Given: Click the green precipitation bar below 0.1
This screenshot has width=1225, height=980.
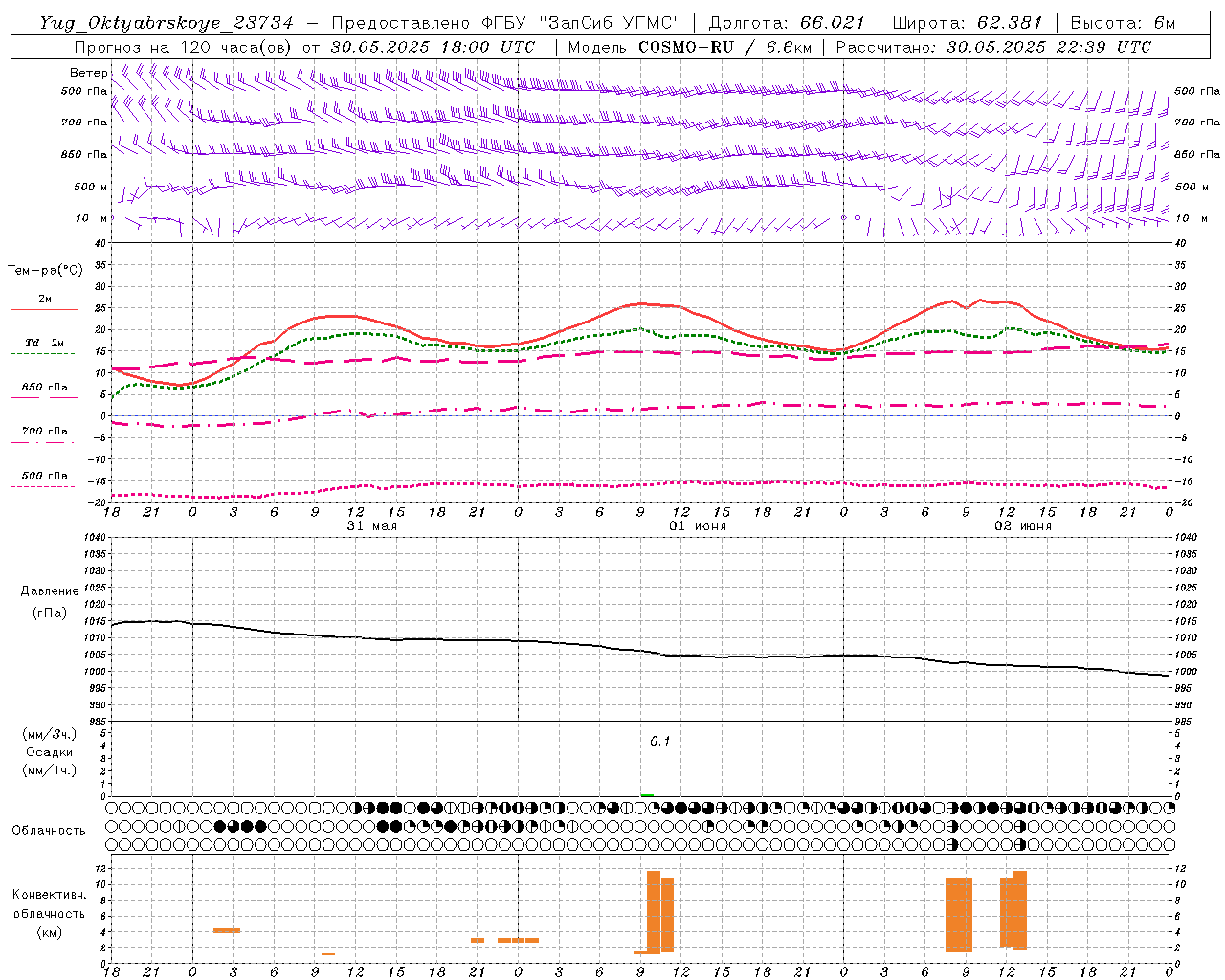Looking at the screenshot, I should [648, 794].
